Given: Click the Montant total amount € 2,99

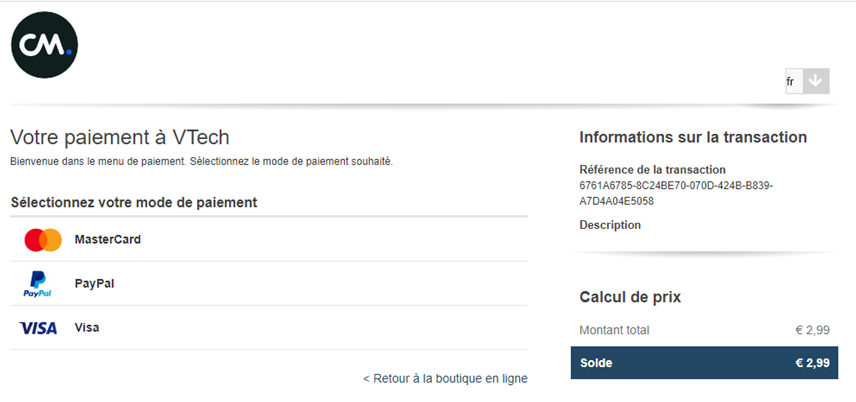Looking at the screenshot, I should pos(813,330).
